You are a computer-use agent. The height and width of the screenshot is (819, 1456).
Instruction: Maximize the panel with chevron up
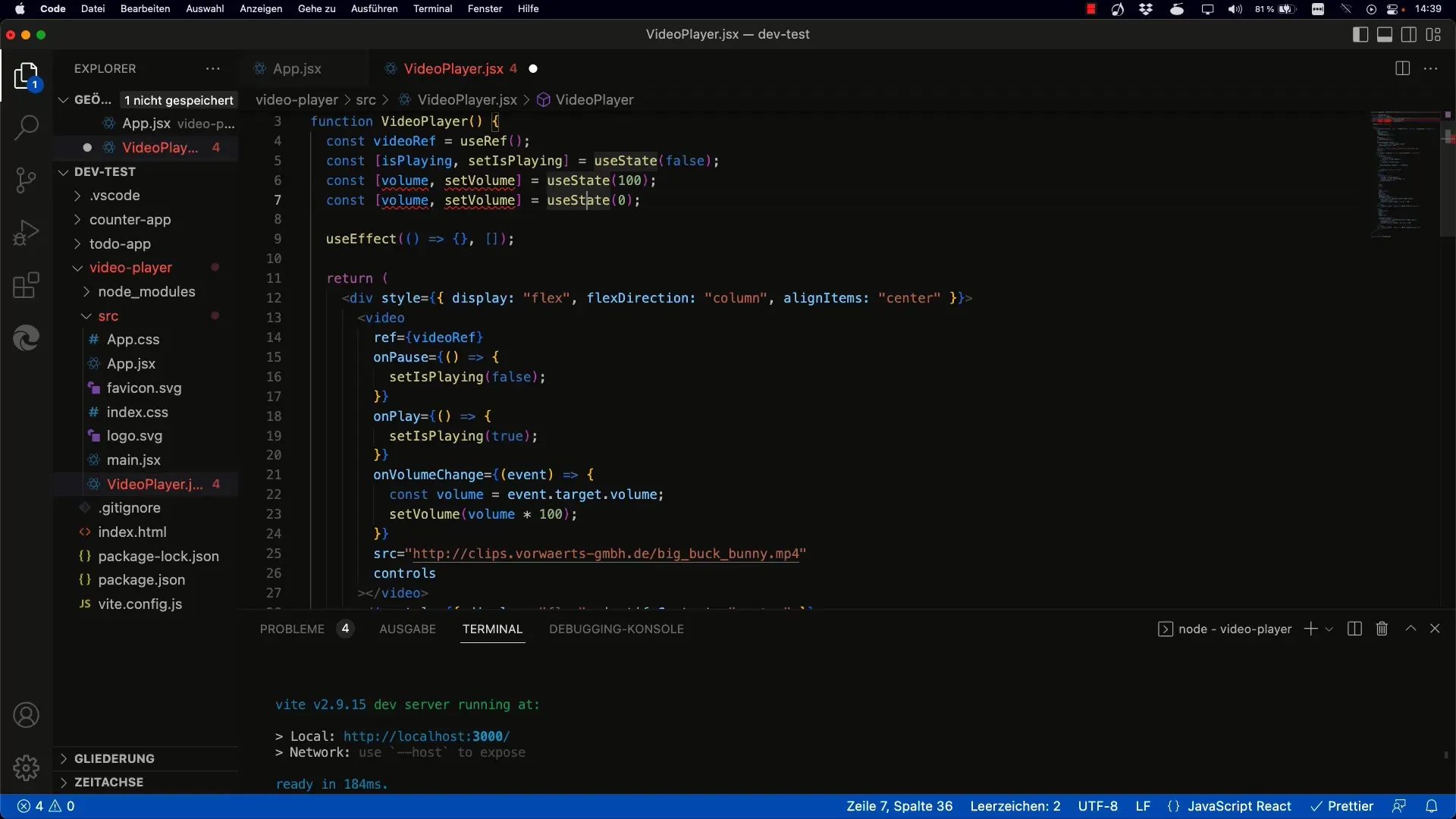pyautogui.click(x=1410, y=629)
